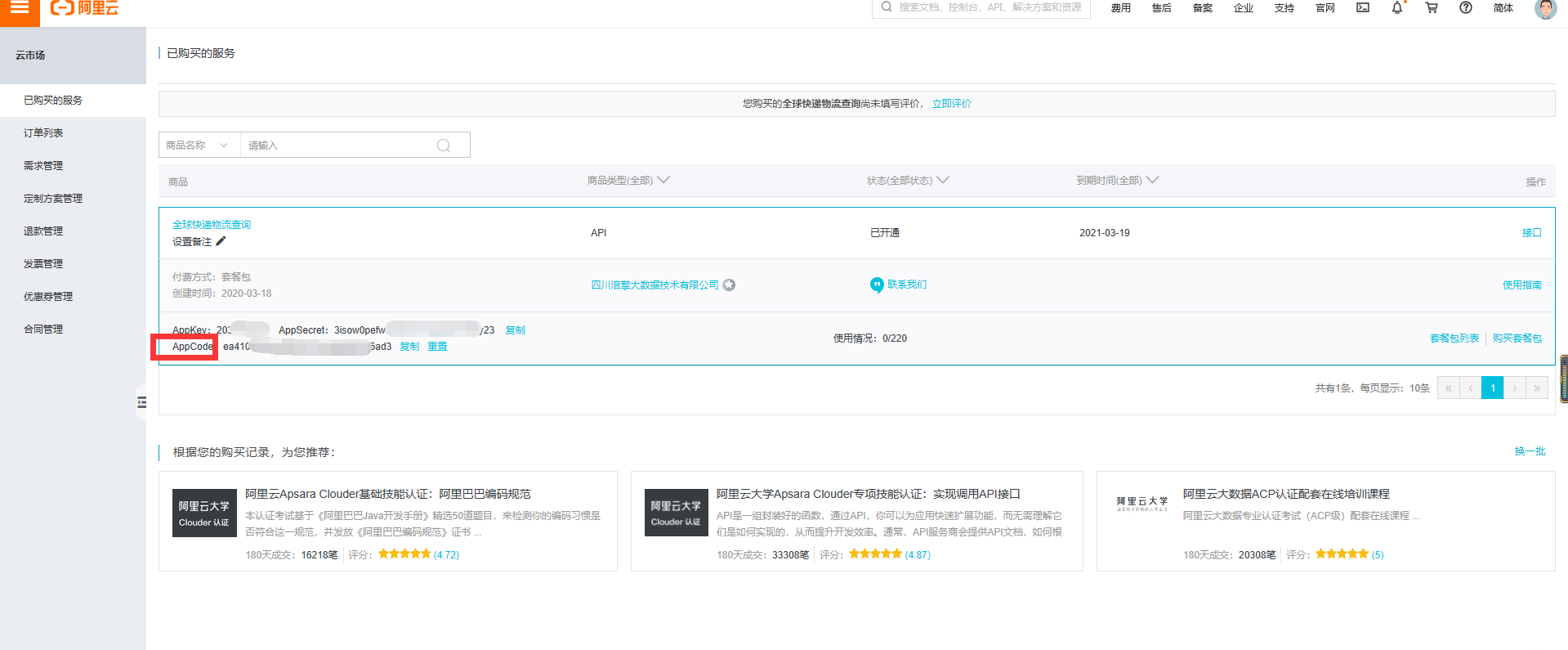Expand the 商品类型(全部) filter
The height and width of the screenshot is (650, 1568).
[x=628, y=181]
